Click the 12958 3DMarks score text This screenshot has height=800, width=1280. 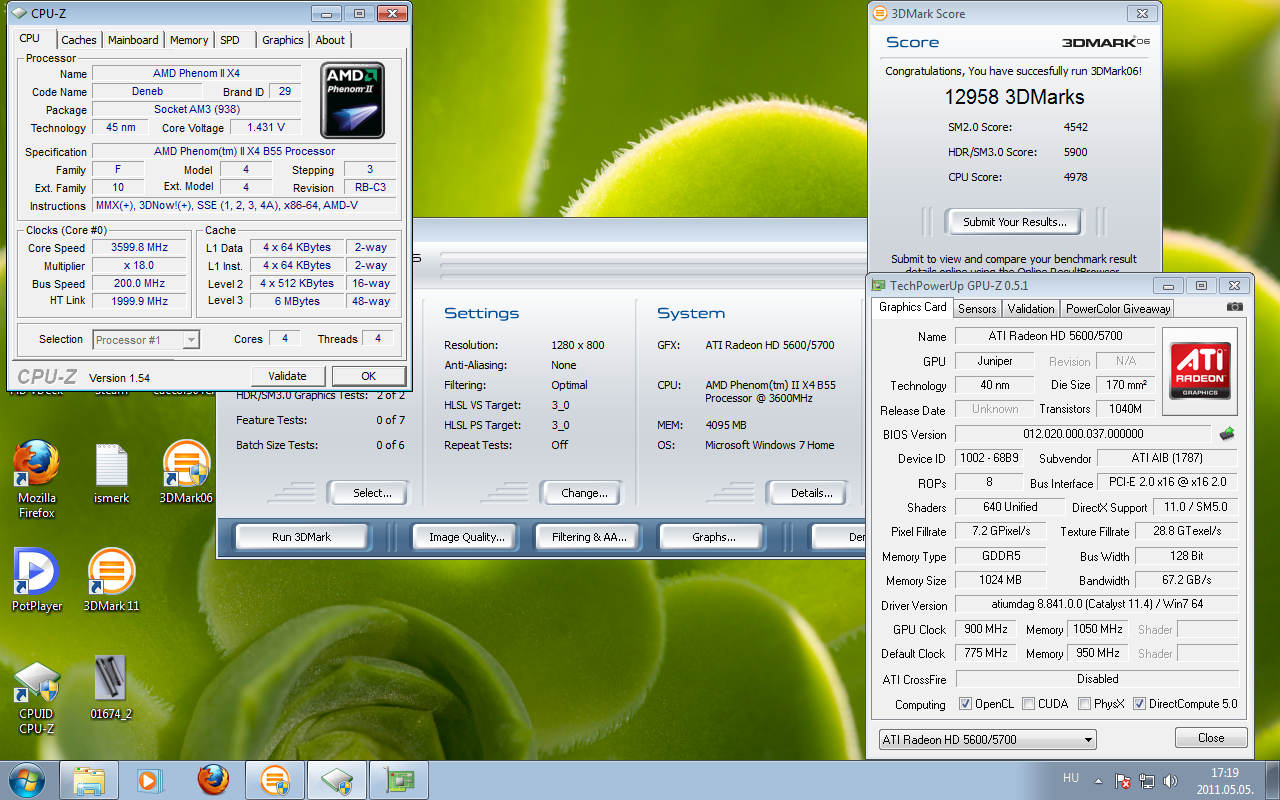[1014, 97]
